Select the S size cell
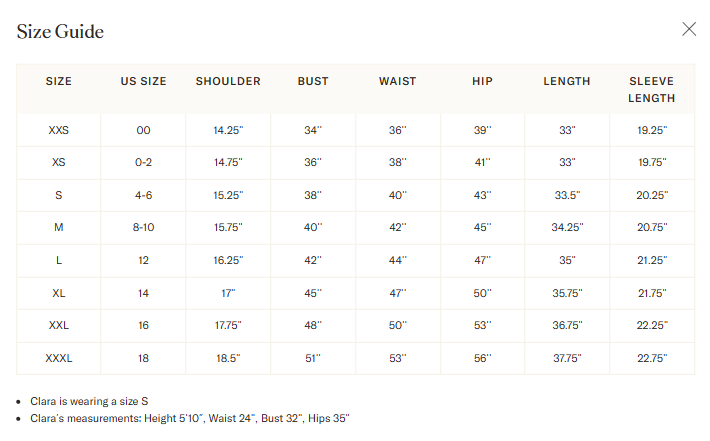710x441 pixels. (x=58, y=195)
